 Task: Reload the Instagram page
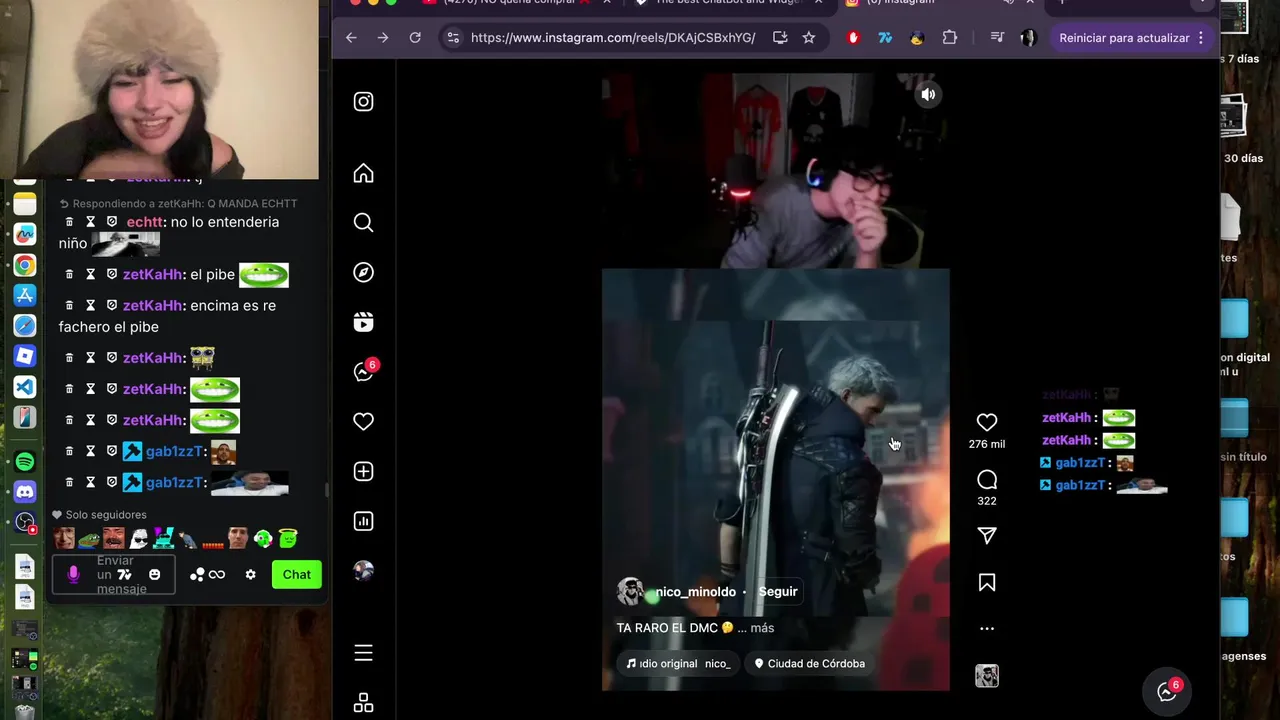(x=415, y=38)
